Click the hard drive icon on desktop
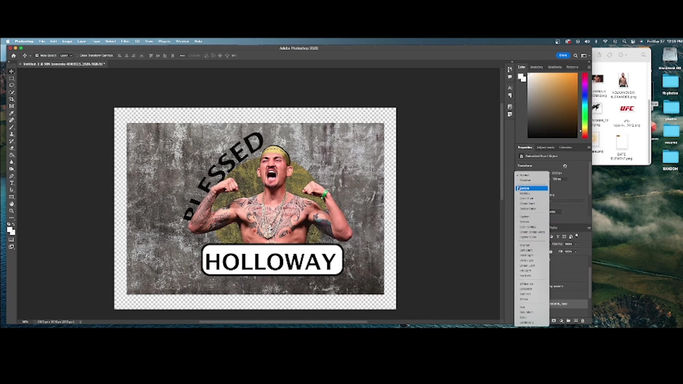This screenshot has height=384, width=683. coord(669,56)
